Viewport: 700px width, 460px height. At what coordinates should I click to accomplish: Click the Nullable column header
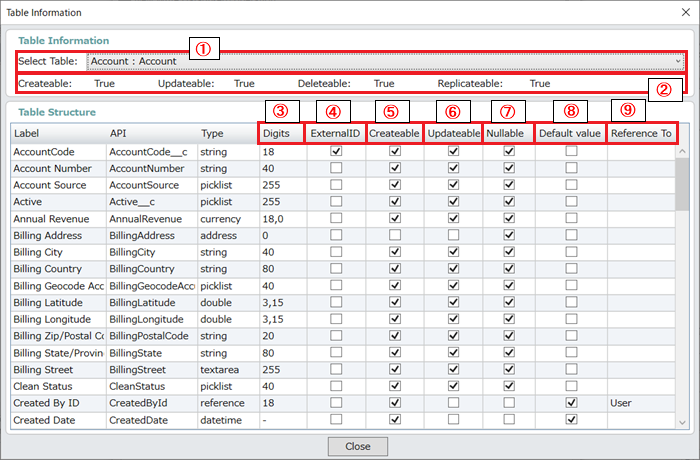click(508, 134)
